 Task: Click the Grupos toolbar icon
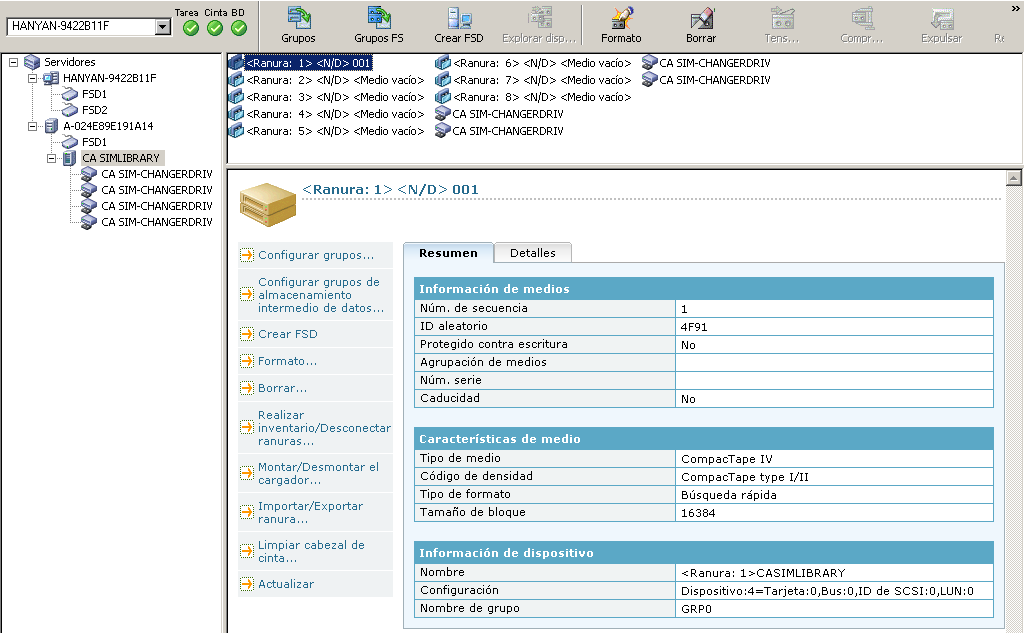tap(298, 18)
